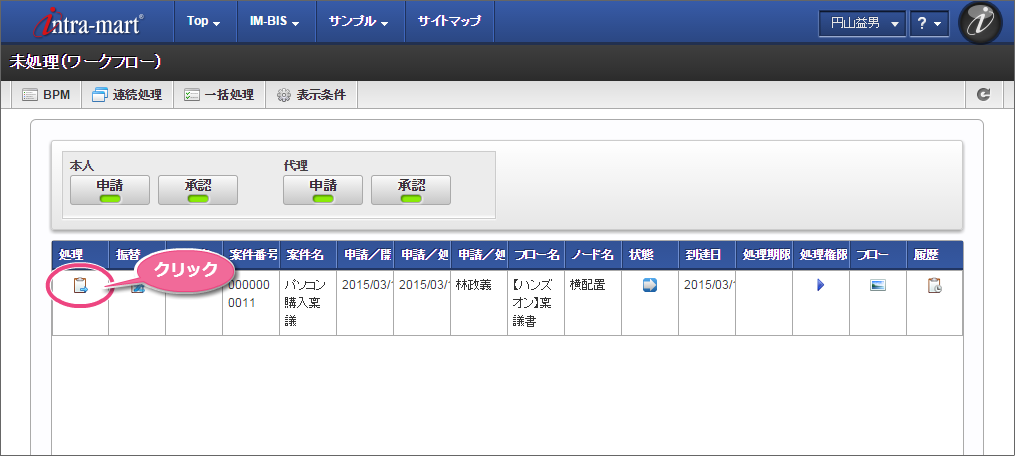
Task: Toggle the 代理 承認 filter button
Action: click(x=411, y=190)
